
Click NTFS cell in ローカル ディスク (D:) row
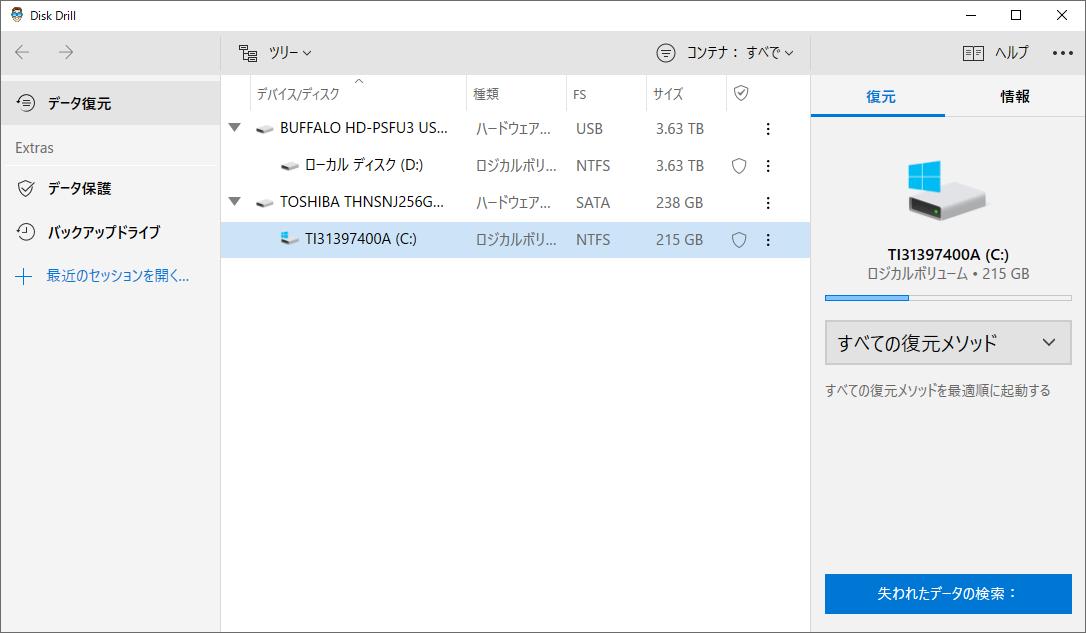click(593, 166)
